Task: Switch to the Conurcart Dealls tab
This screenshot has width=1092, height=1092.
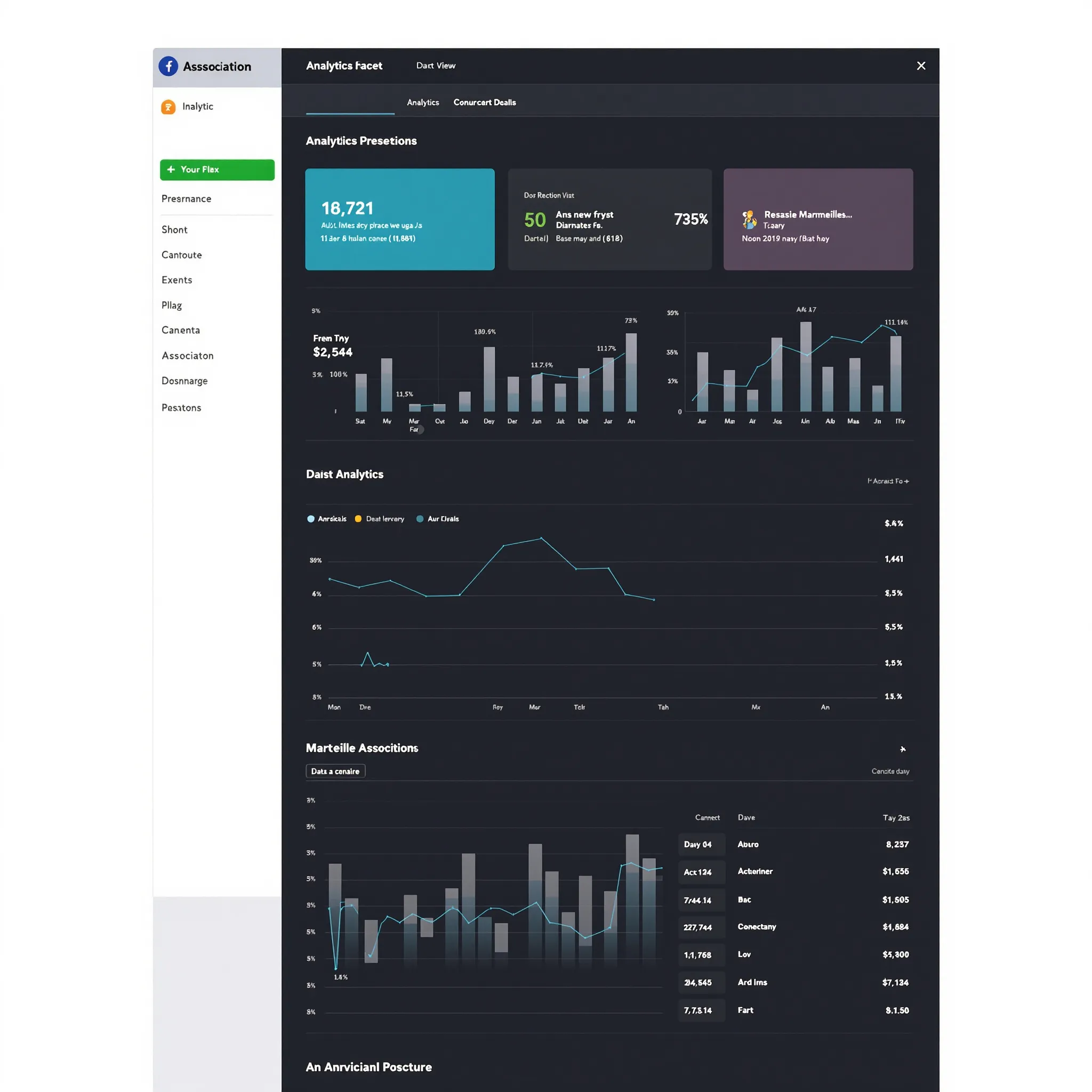Action: pos(484,102)
